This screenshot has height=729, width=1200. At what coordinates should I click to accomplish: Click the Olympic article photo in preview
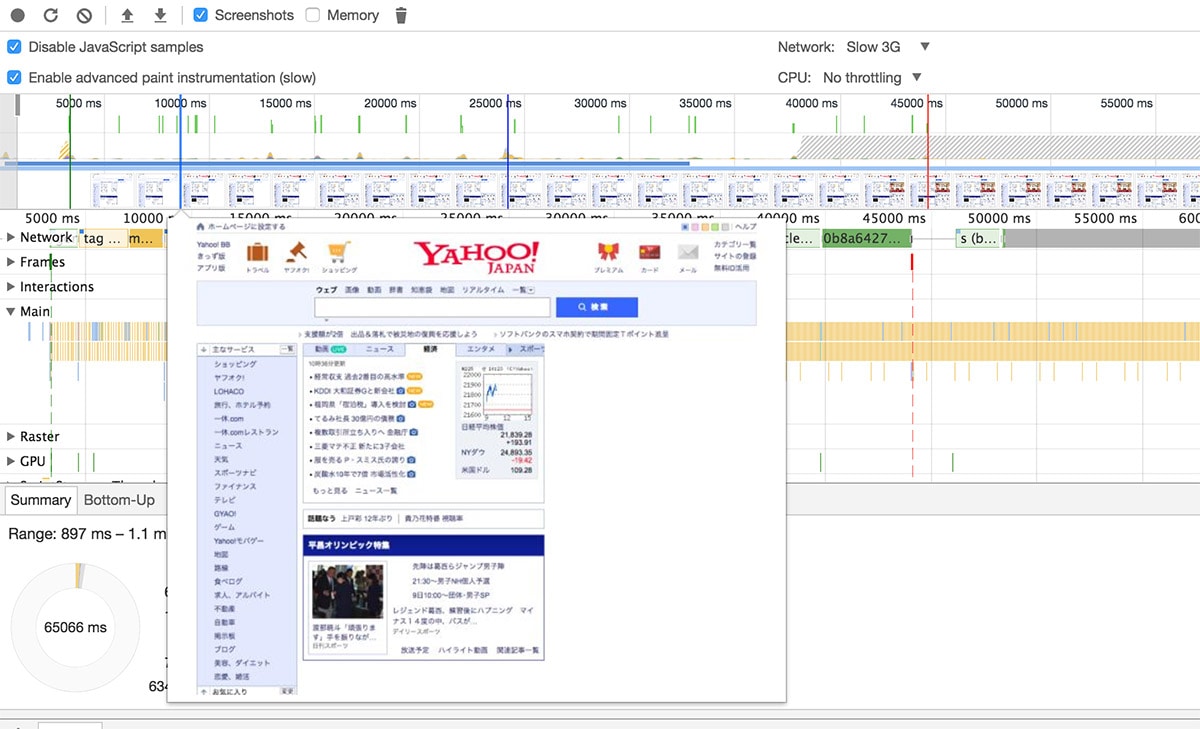347,592
